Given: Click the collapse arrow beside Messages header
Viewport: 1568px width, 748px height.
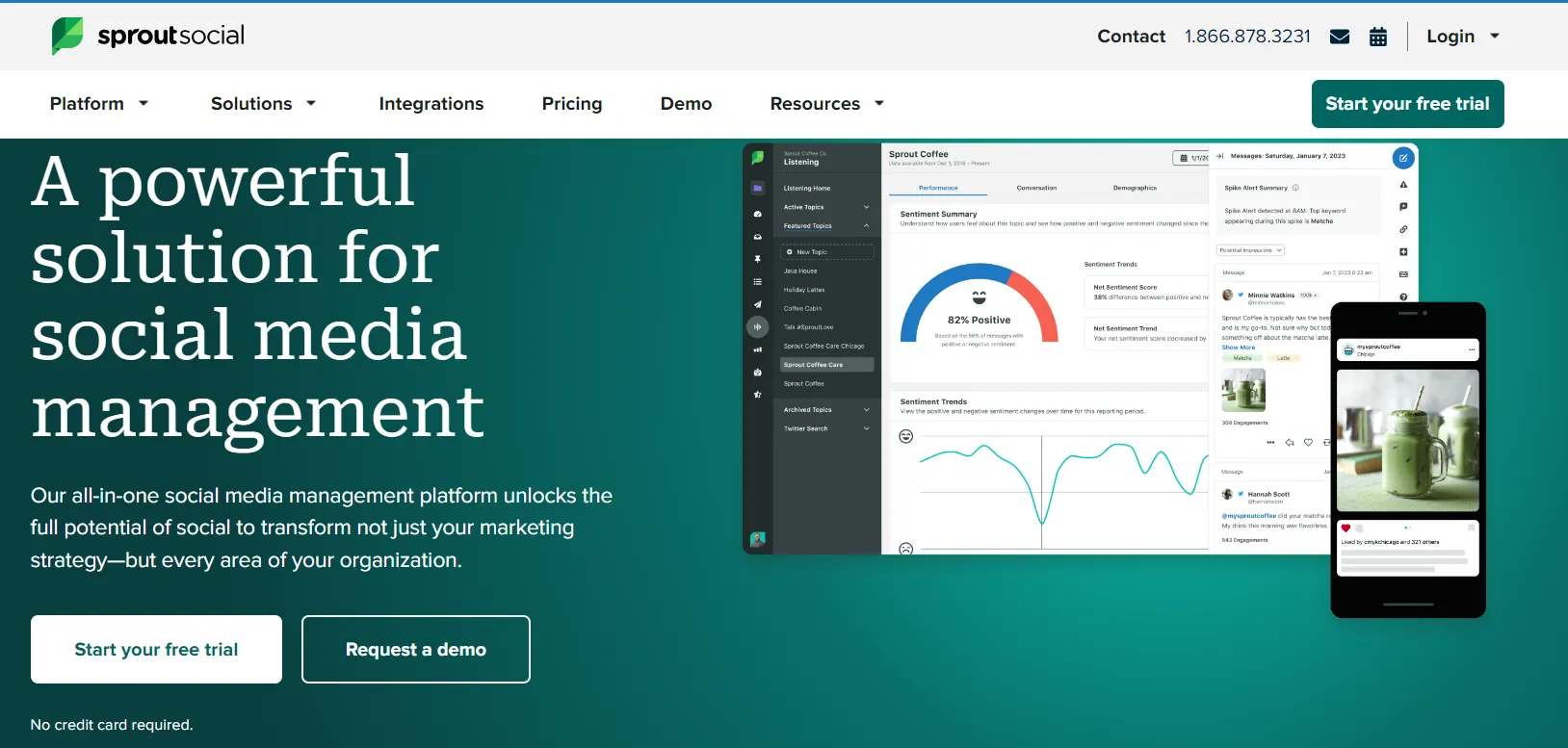Looking at the screenshot, I should [1220, 156].
